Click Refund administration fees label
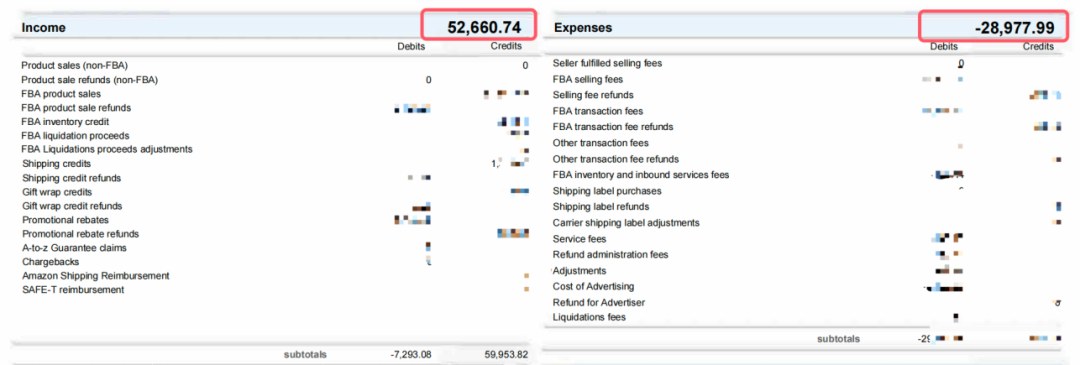Viewport: 1080px width, 365px height. 610,255
